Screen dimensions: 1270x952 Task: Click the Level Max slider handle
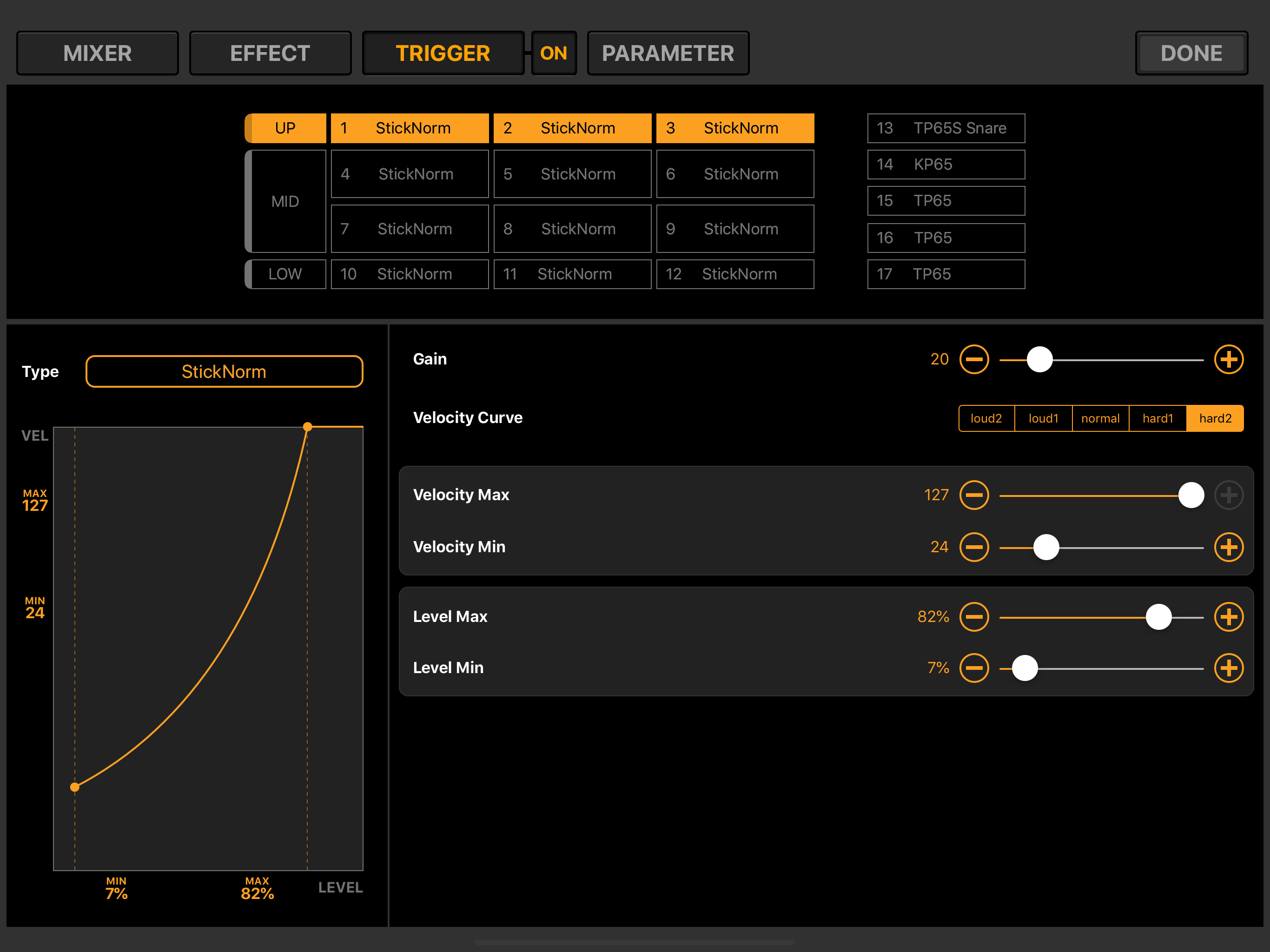pyautogui.click(x=1158, y=617)
